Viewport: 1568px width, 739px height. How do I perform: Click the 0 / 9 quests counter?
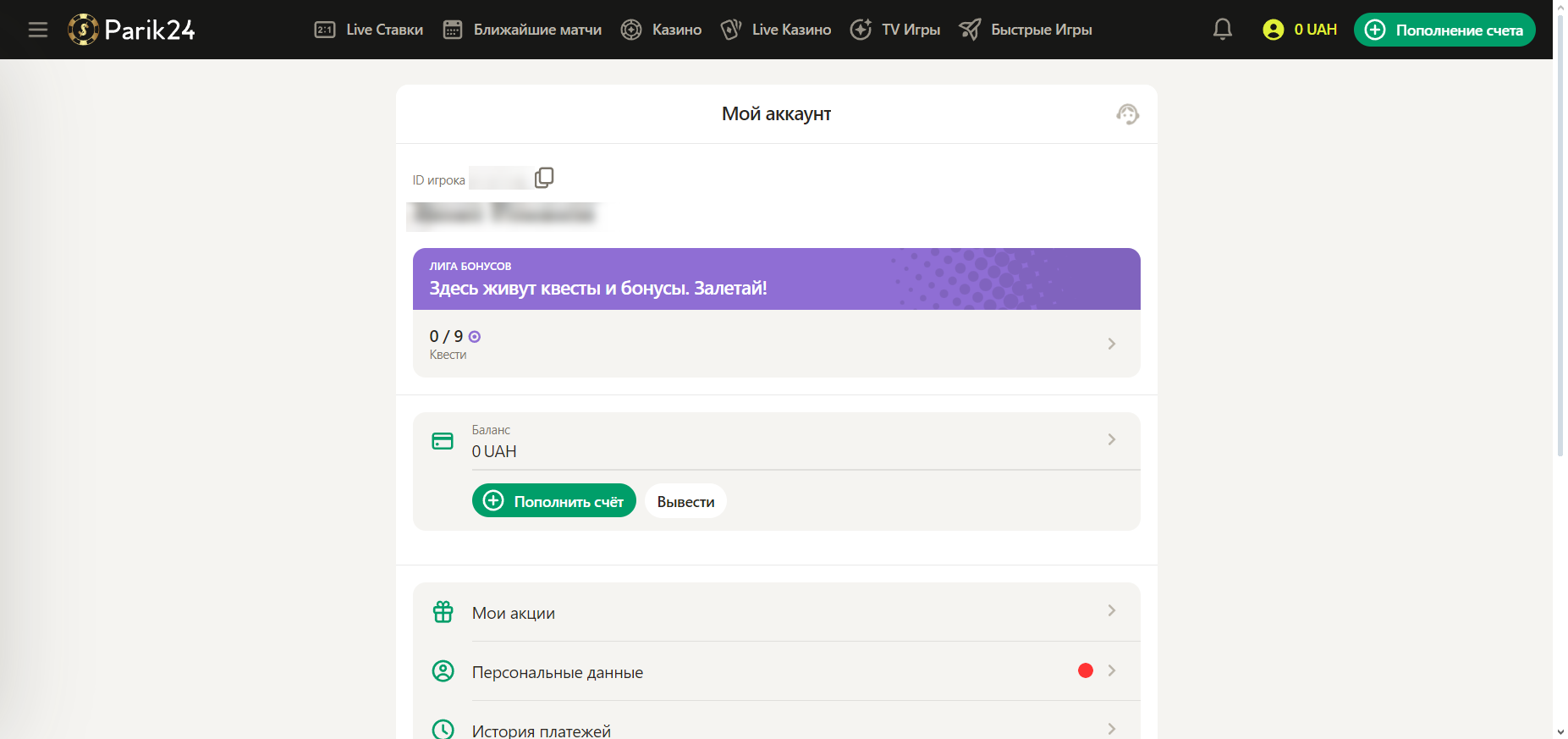click(x=454, y=336)
